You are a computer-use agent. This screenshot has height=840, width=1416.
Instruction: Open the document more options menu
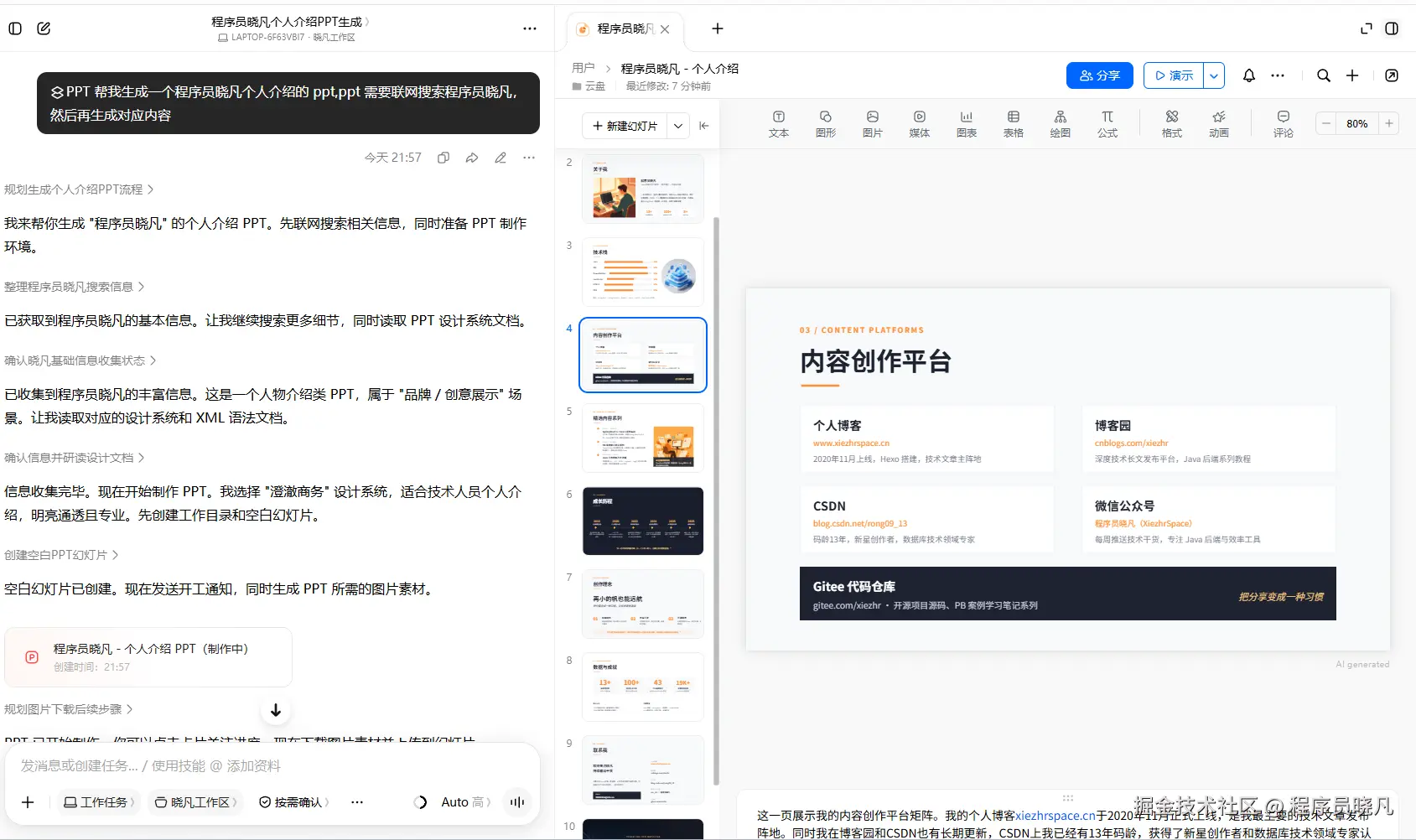point(1278,75)
